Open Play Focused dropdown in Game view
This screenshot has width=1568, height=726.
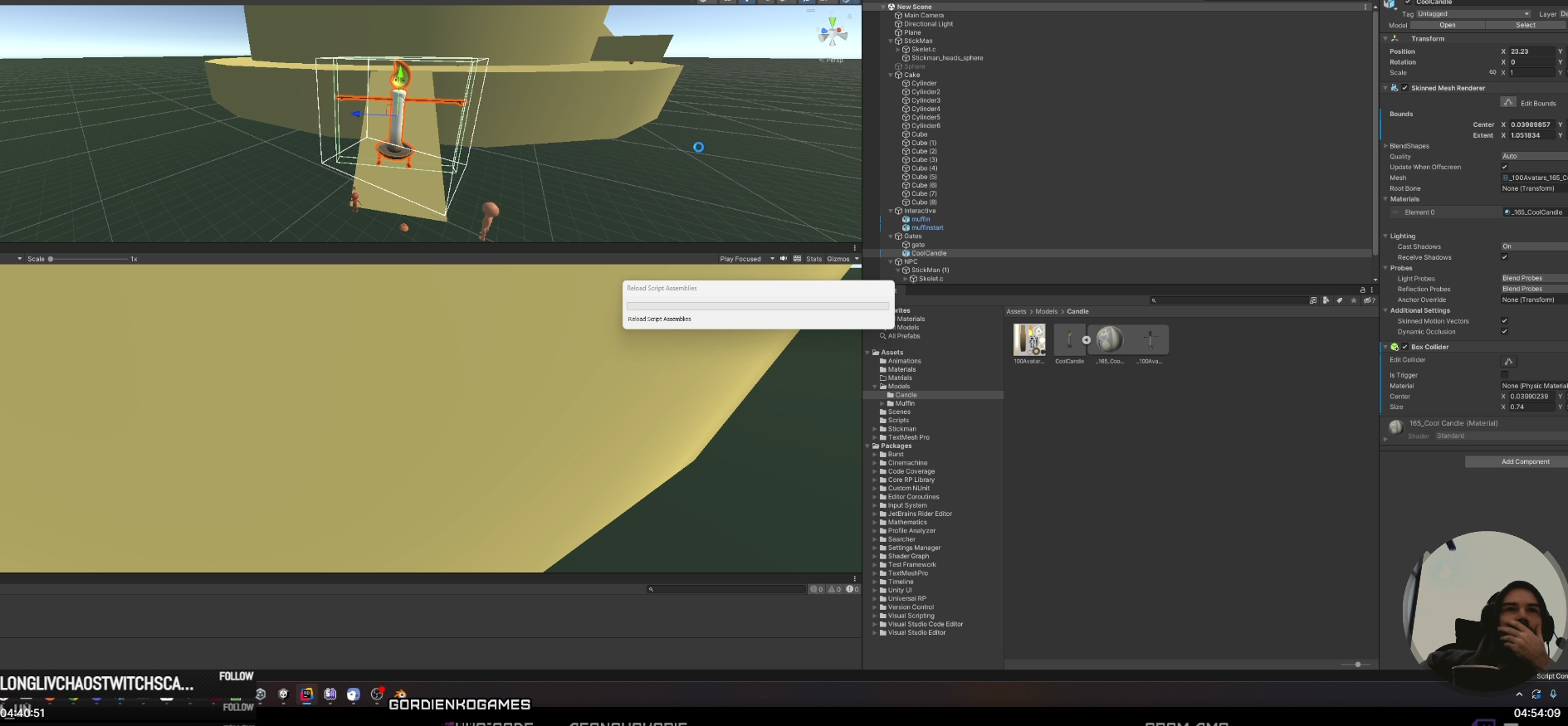pyautogui.click(x=747, y=259)
